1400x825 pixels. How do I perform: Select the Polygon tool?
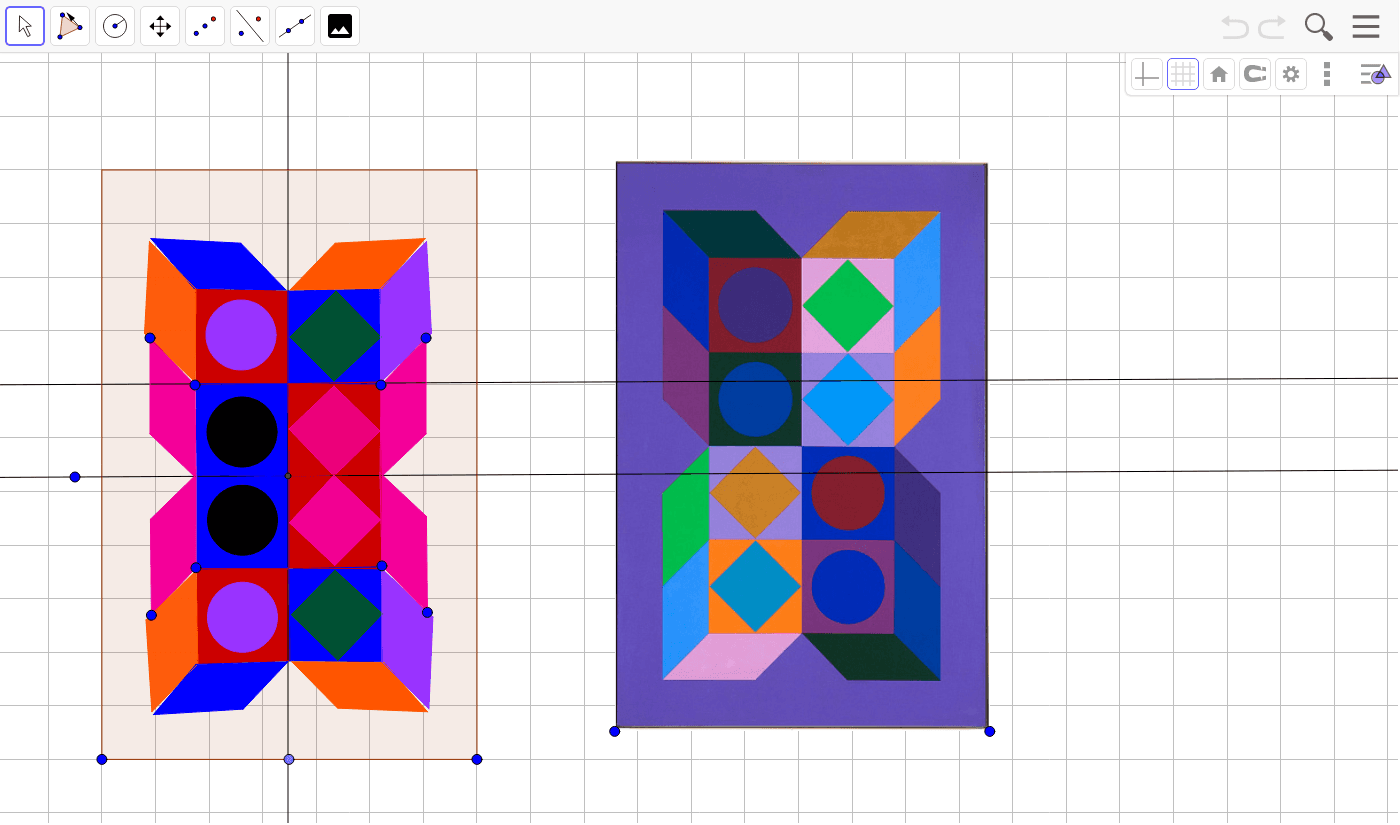pyautogui.click(x=70, y=26)
